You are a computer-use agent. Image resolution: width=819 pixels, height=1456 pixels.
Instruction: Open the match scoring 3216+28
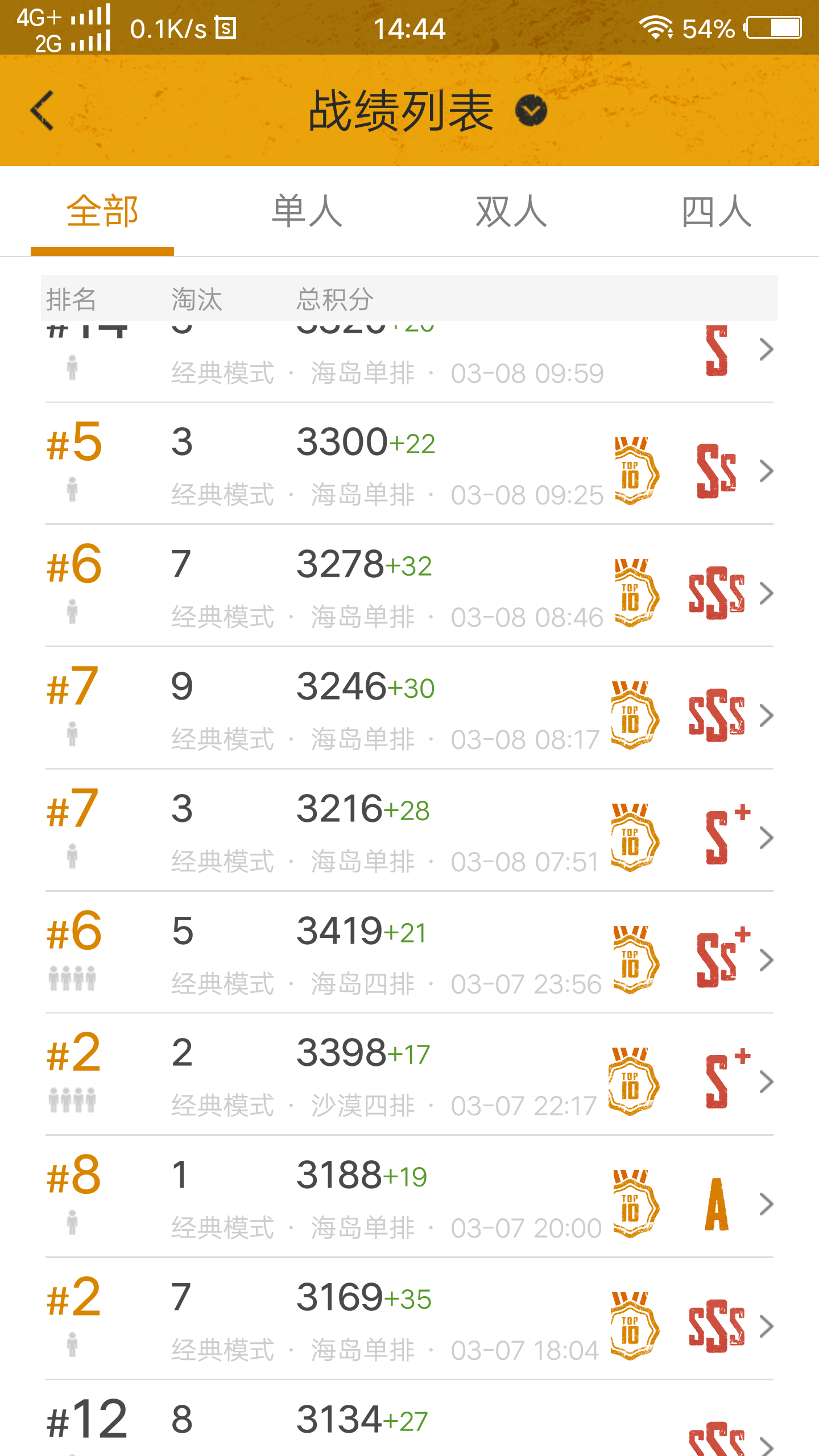tap(409, 830)
